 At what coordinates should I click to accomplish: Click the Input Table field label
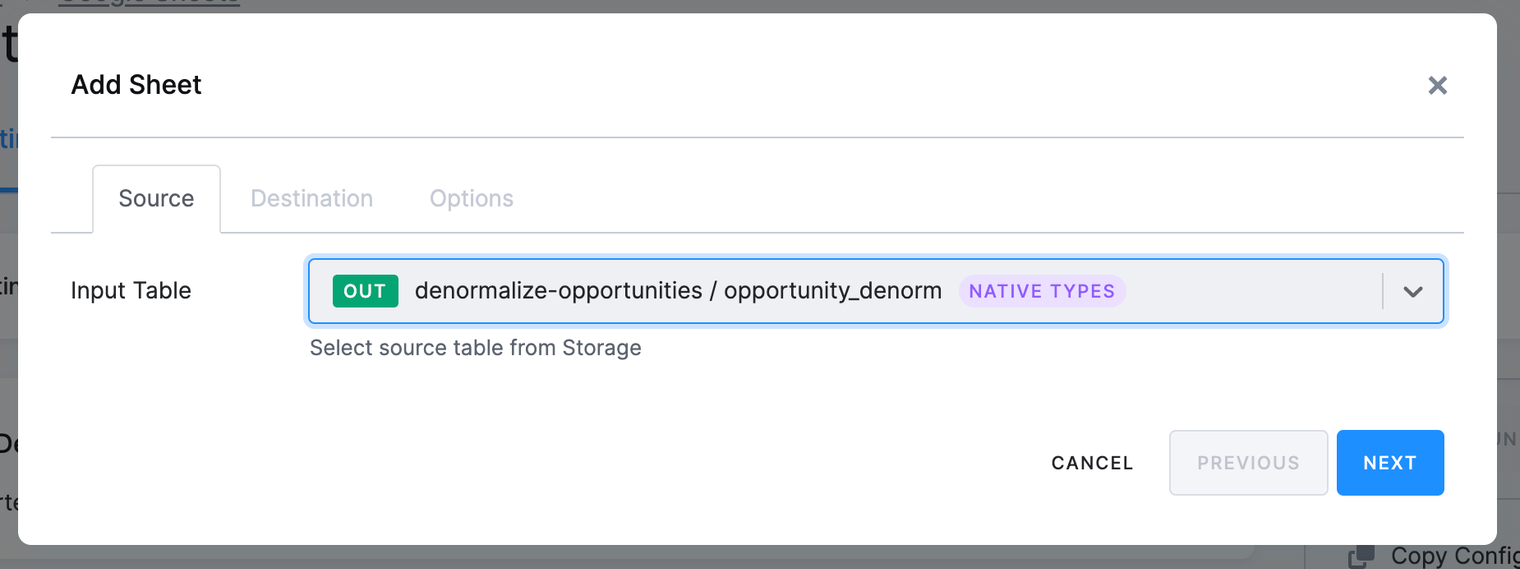[x=131, y=291]
